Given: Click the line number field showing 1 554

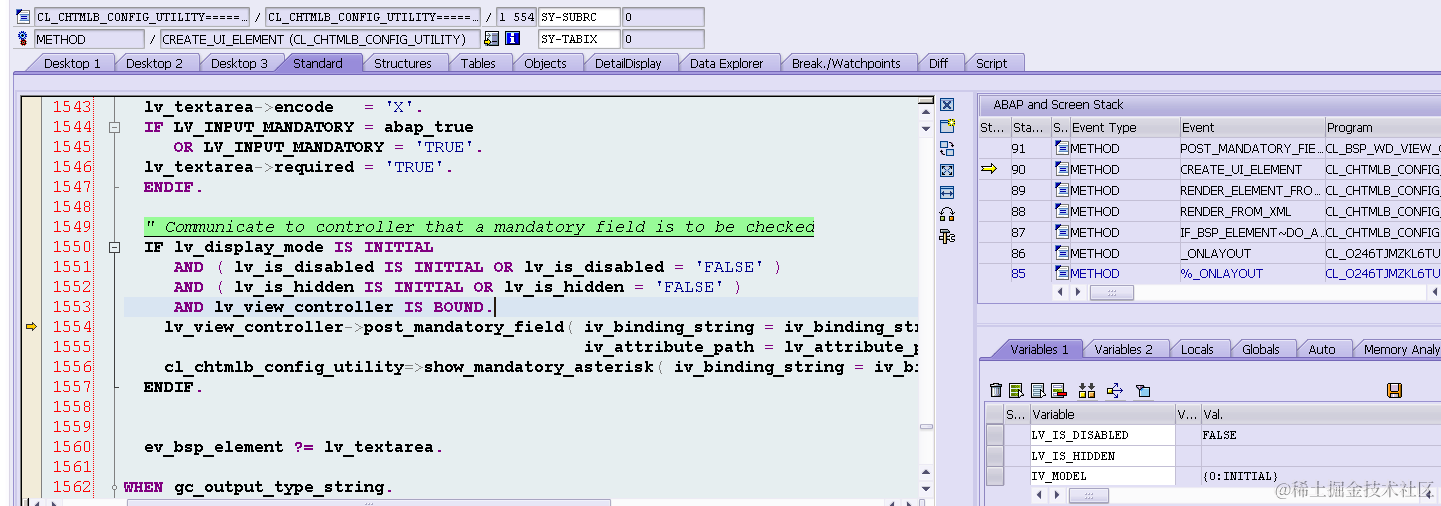Looking at the screenshot, I should (515, 17).
